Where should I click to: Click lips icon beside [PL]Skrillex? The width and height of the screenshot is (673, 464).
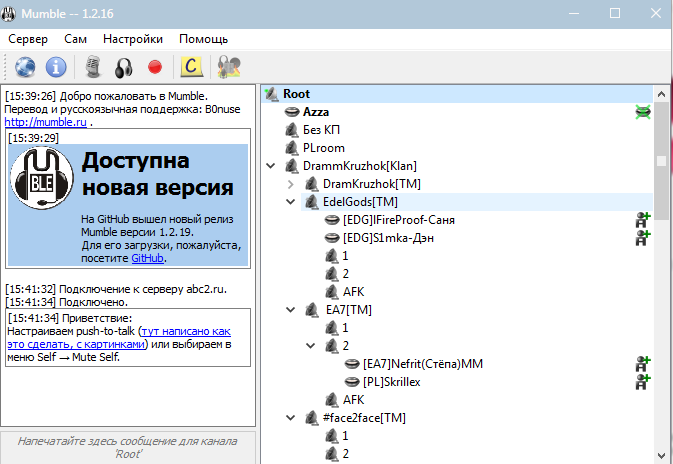pos(352,382)
